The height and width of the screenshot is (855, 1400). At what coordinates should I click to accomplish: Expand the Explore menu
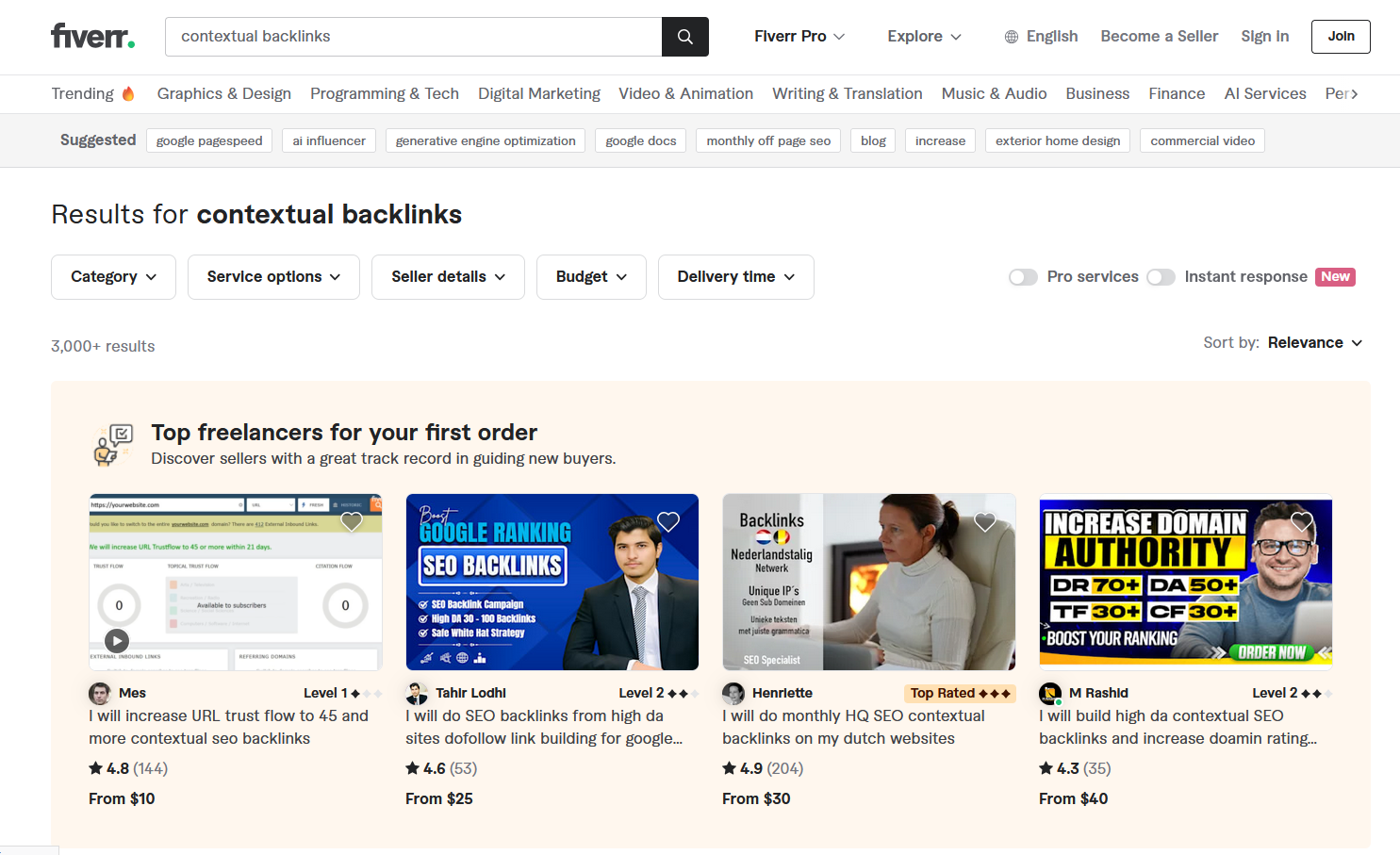click(x=924, y=37)
